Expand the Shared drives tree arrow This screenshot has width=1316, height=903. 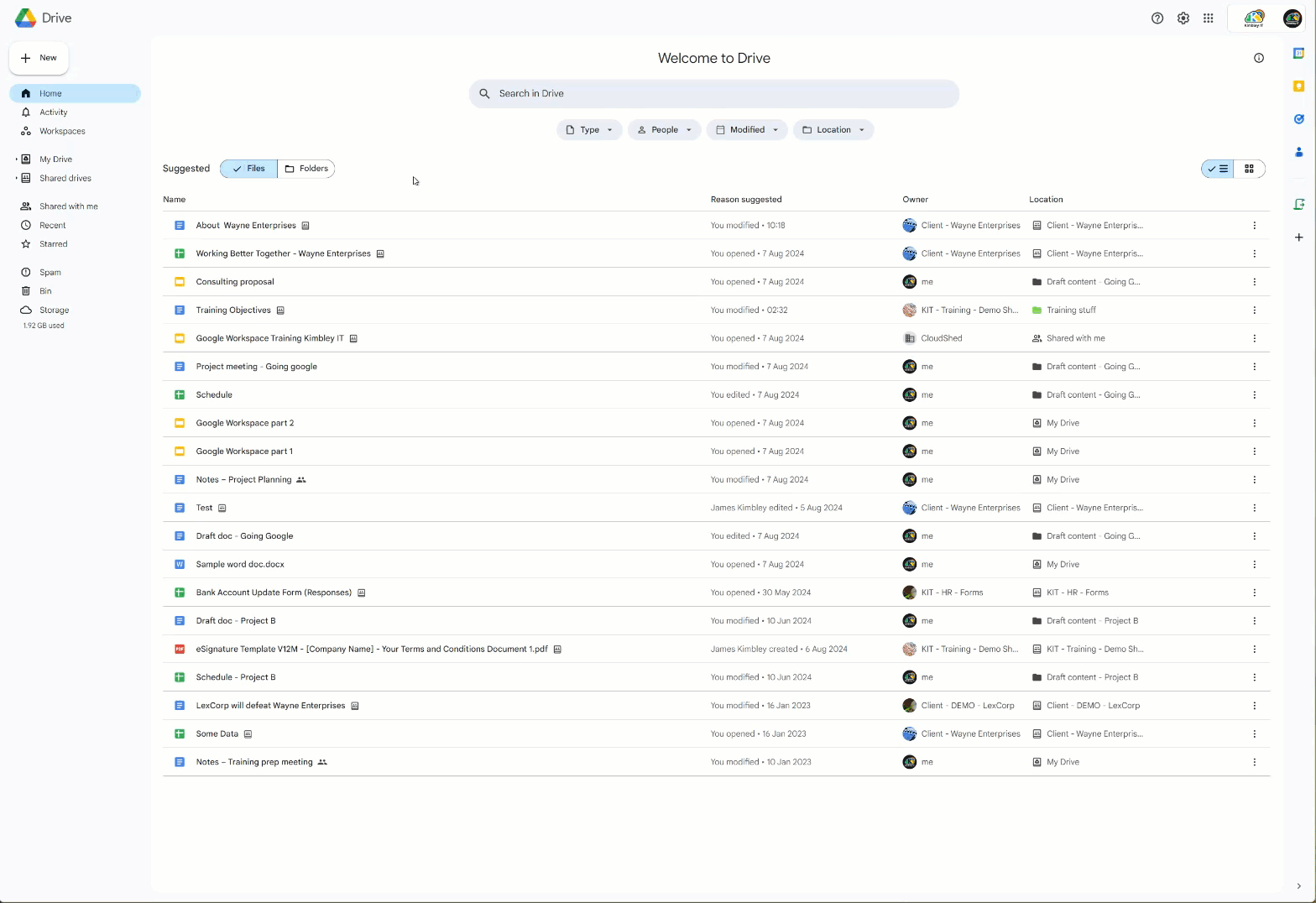[x=17, y=178]
